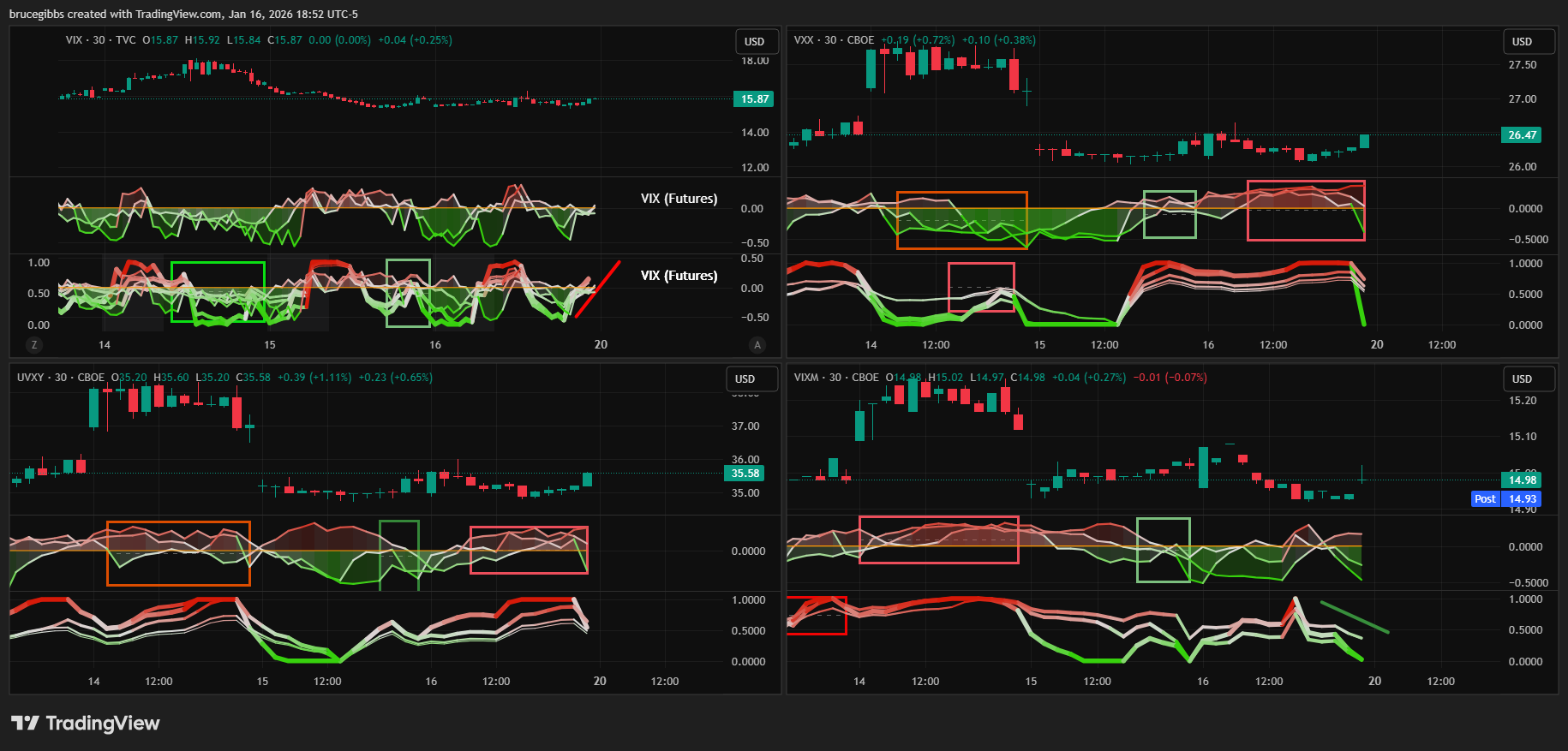Expand the USD currency selector in the UVXY chart
This screenshot has height=751, width=1568.
[x=745, y=379]
